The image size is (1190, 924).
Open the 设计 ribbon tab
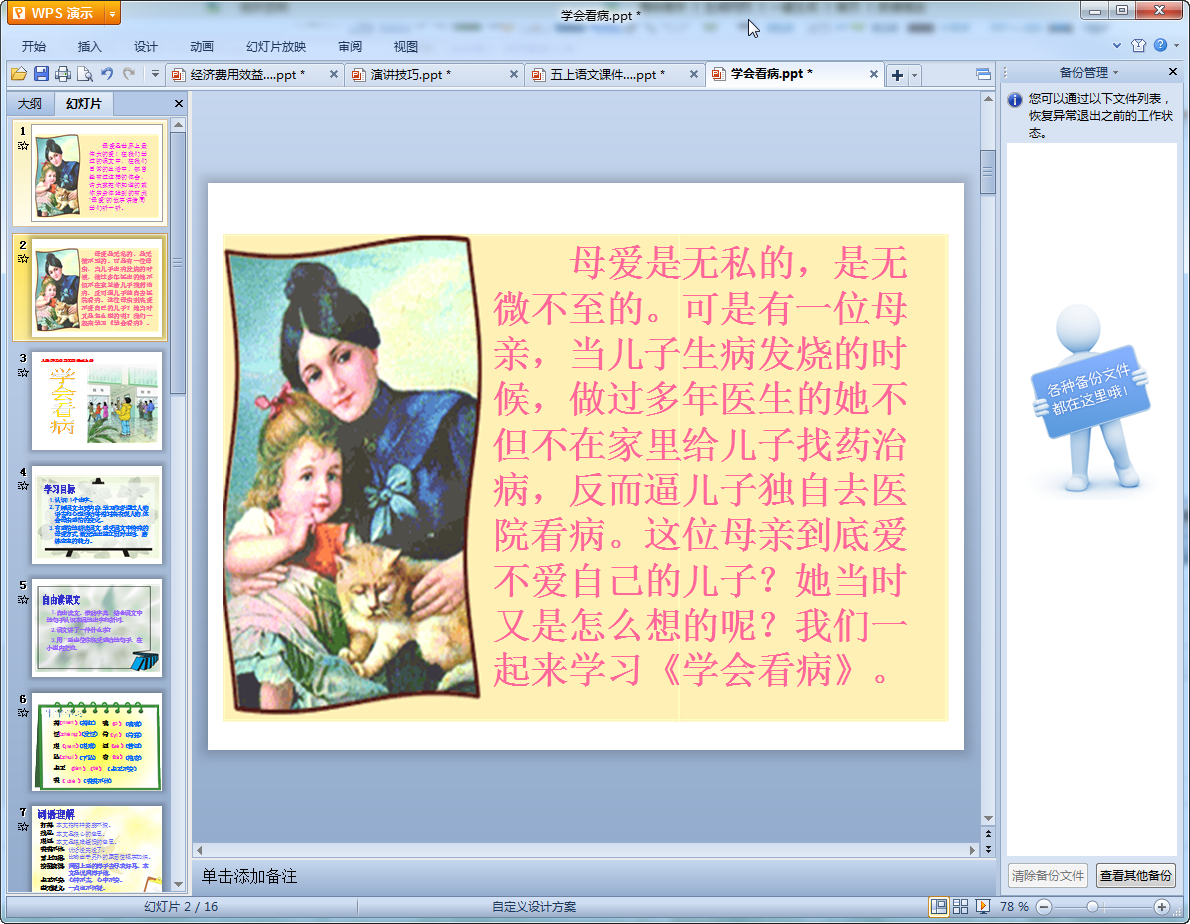(x=146, y=46)
